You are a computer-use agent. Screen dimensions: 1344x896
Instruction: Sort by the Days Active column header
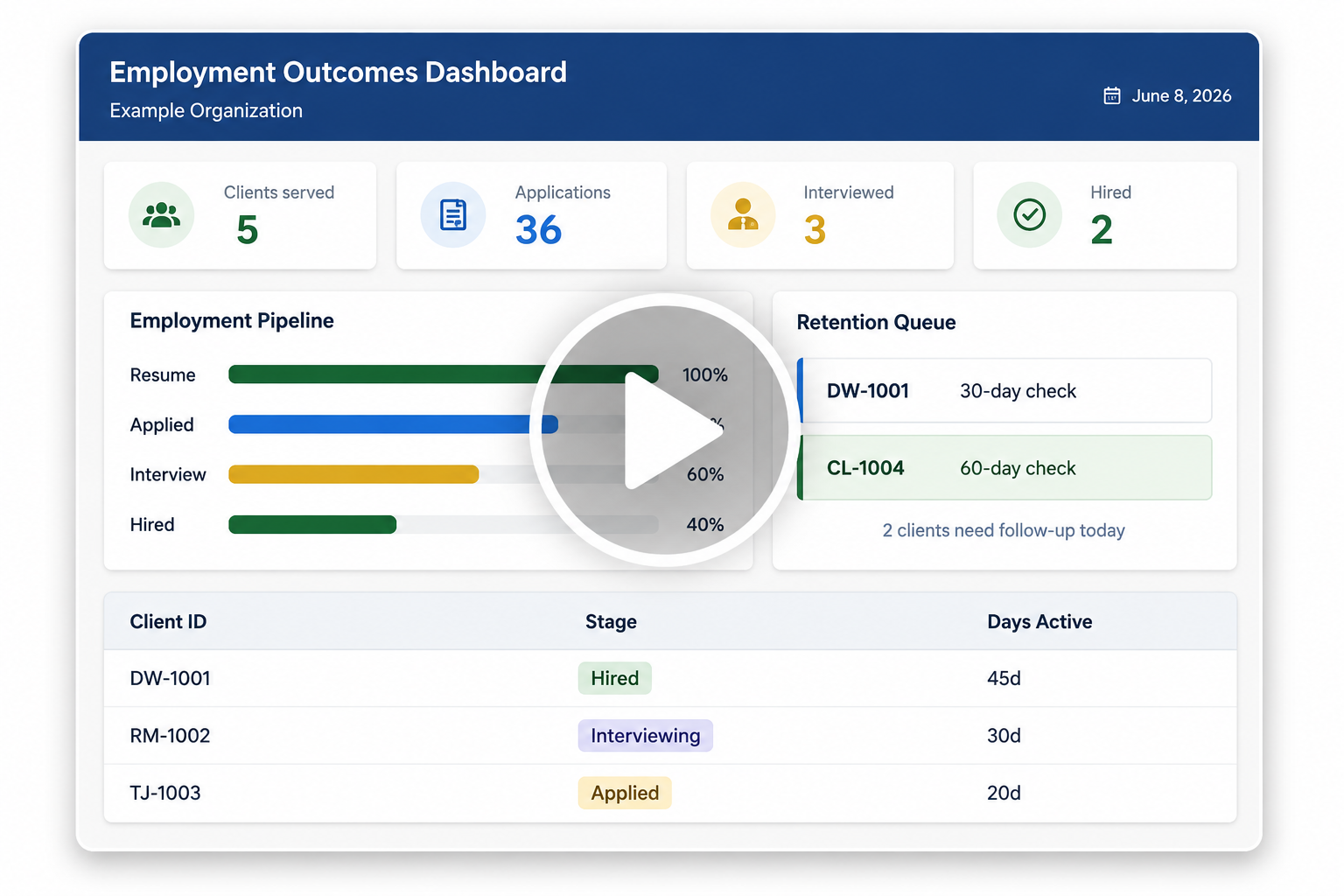(1039, 621)
